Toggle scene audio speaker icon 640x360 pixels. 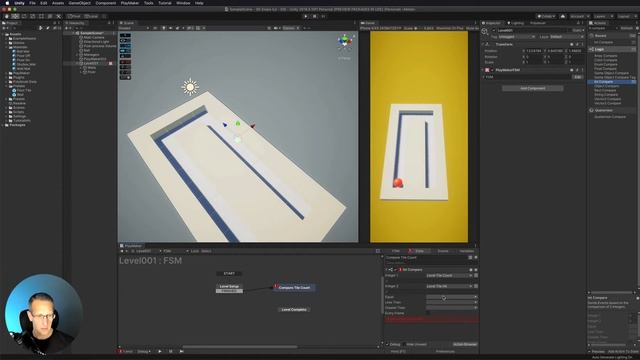click(x=170, y=28)
